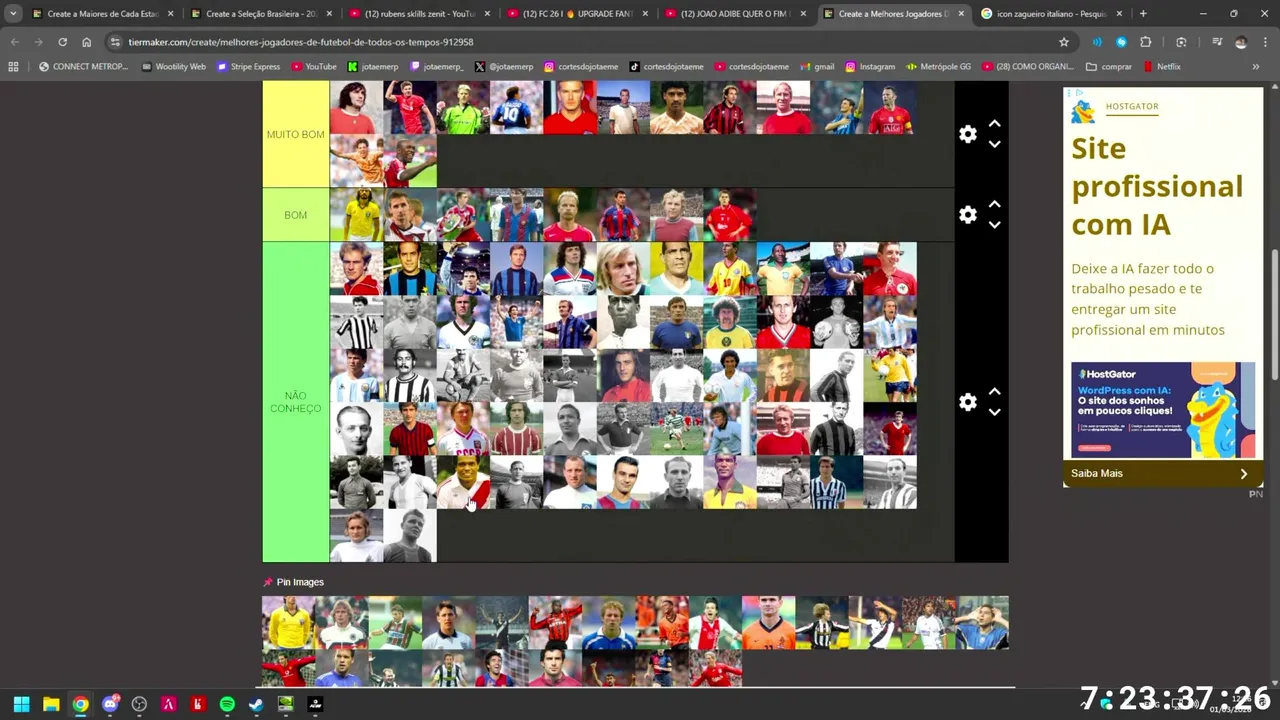The image size is (1280, 720).
Task: Open the Stripe Express bookmark
Action: point(249,67)
